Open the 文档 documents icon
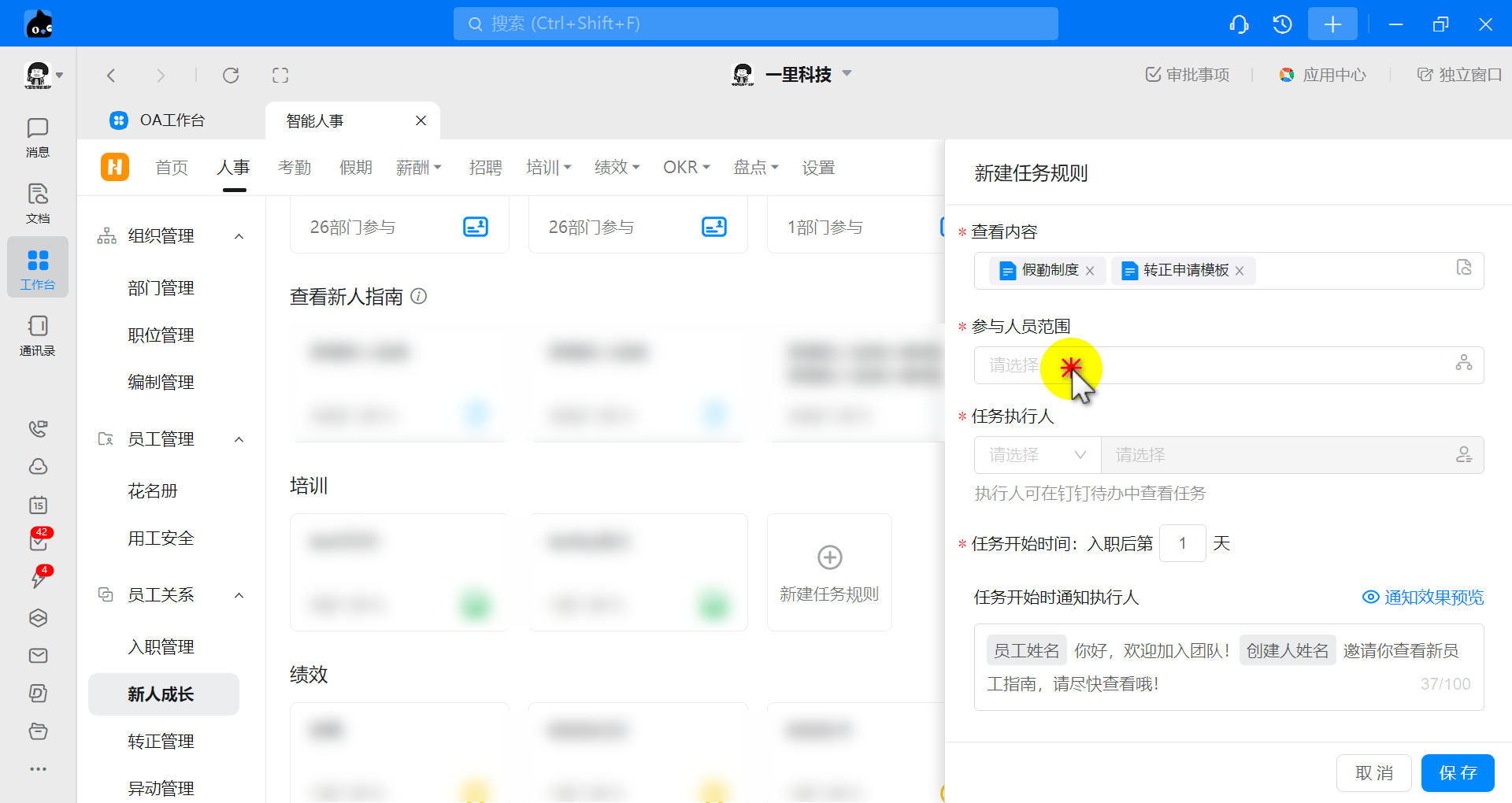This screenshot has width=1512, height=803. [37, 202]
